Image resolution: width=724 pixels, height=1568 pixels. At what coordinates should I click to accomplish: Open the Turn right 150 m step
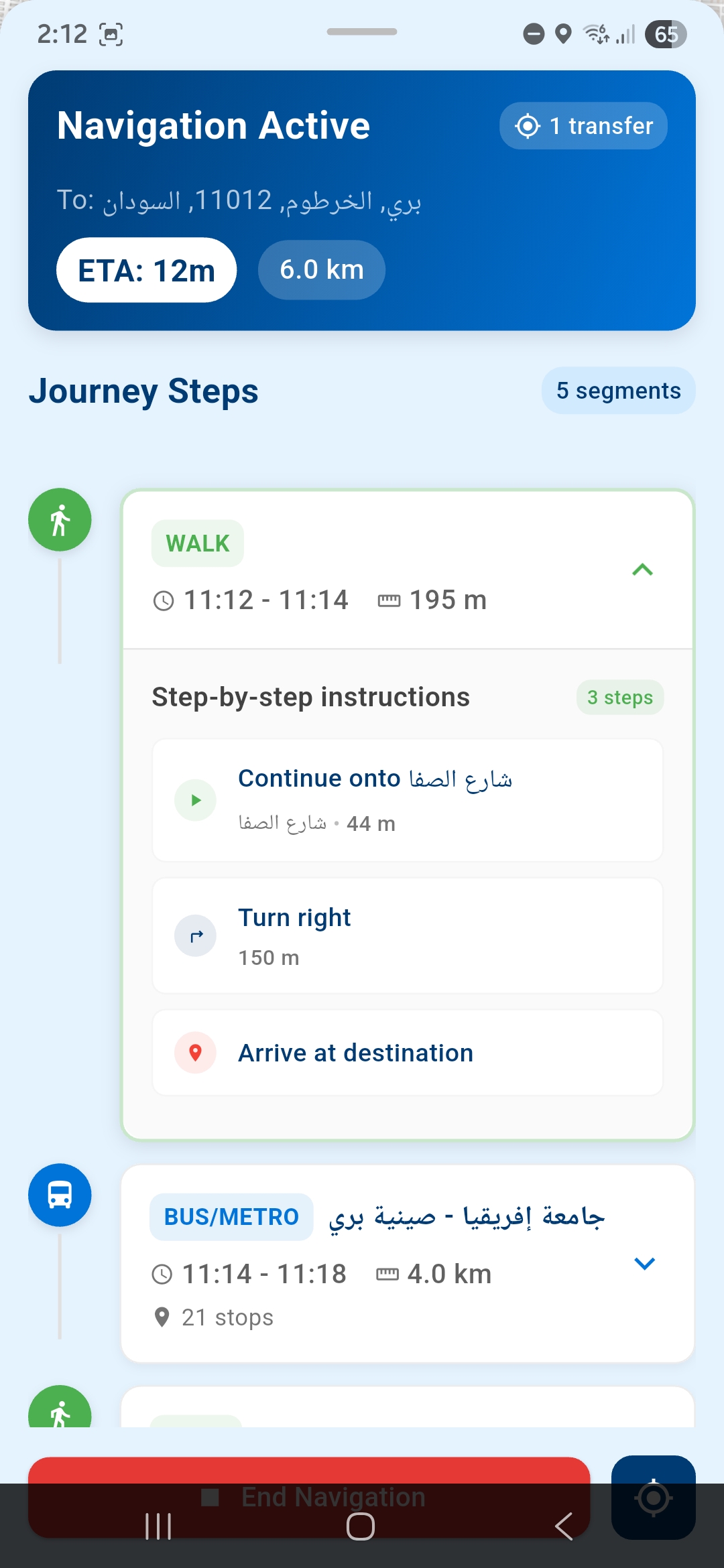408,936
